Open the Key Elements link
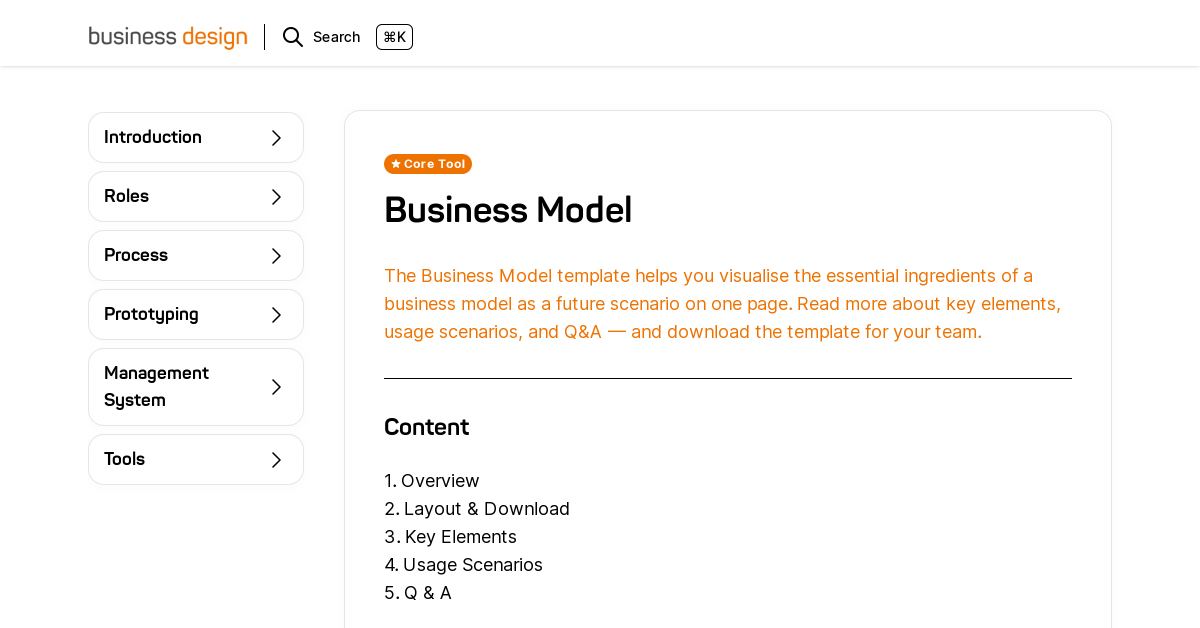Screen dimensions: 1200x628 coord(460,536)
